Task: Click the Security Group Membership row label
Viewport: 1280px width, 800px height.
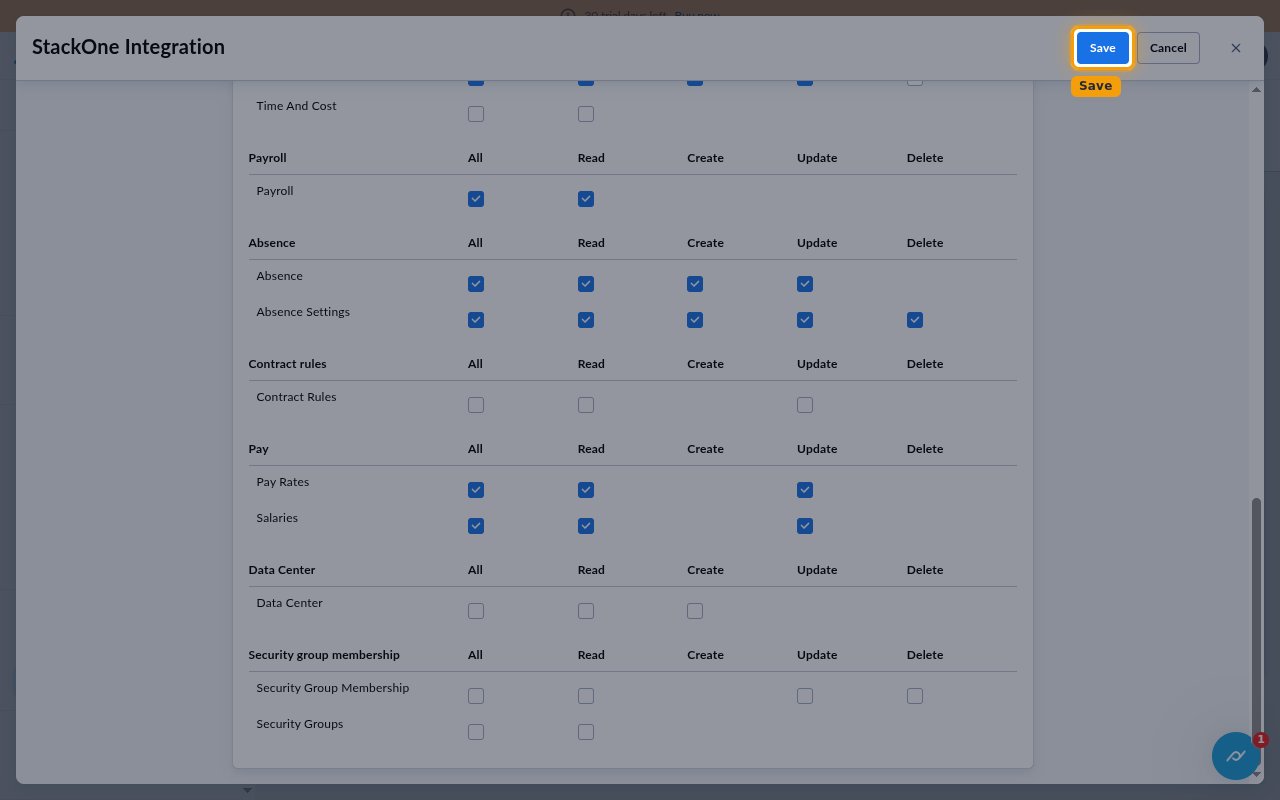Action: [333, 688]
